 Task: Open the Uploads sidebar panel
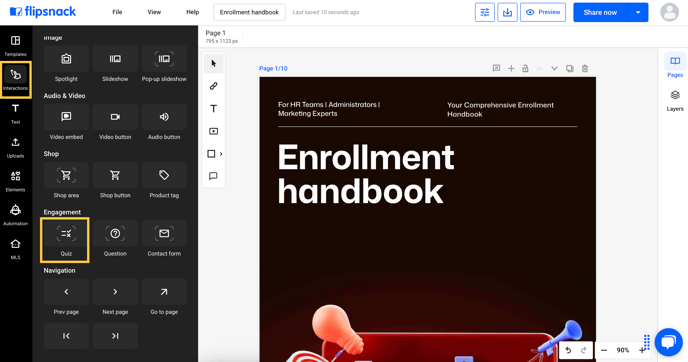[x=15, y=147]
